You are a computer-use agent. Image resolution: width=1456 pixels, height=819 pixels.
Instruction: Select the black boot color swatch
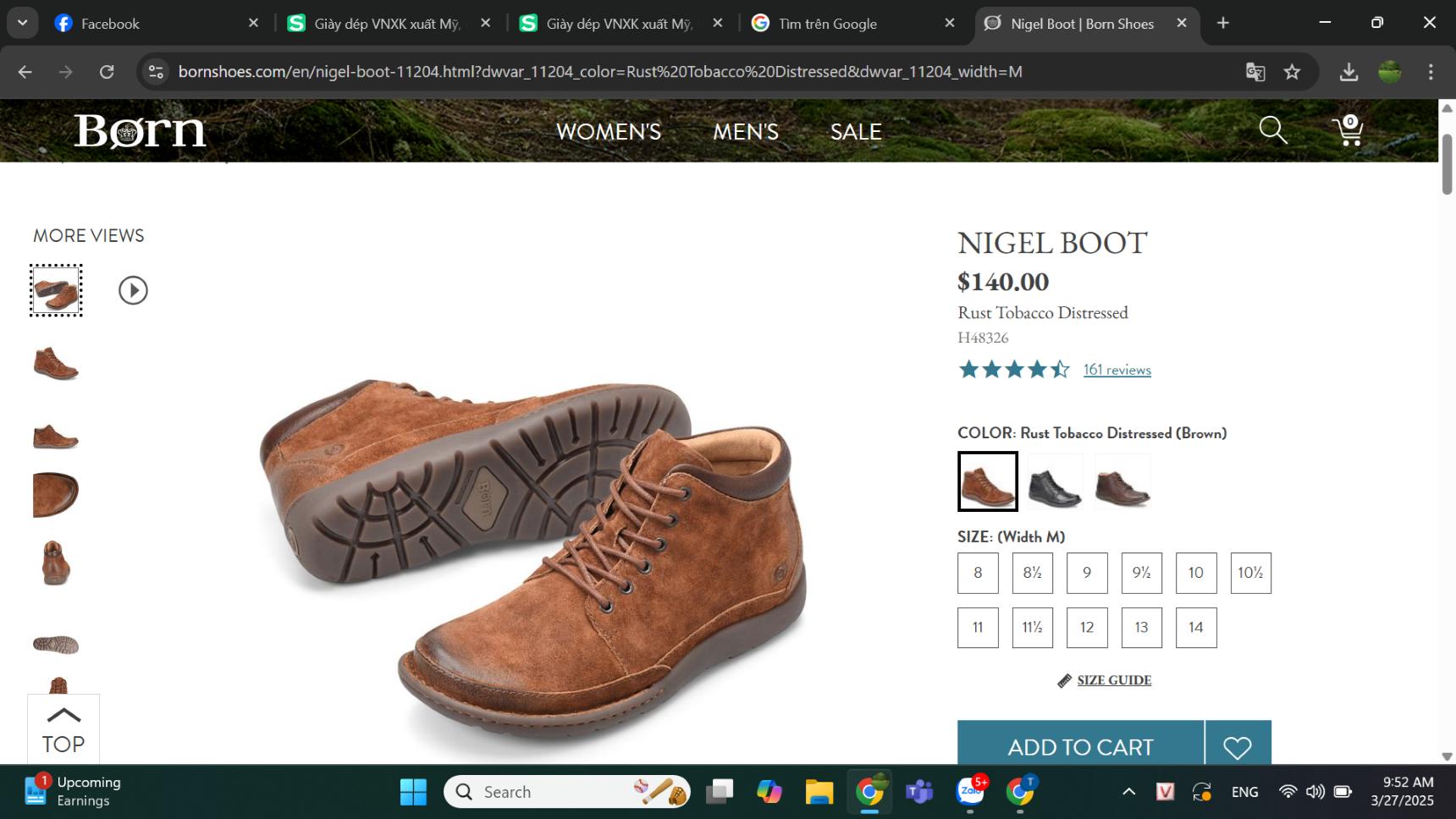click(1055, 481)
